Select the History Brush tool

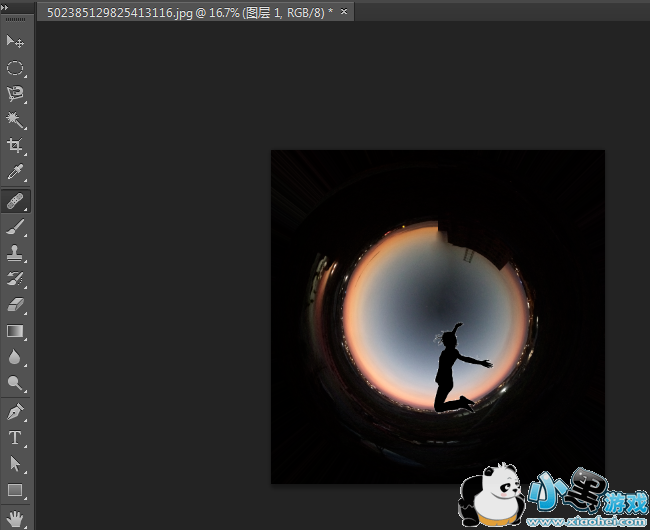tap(15, 278)
